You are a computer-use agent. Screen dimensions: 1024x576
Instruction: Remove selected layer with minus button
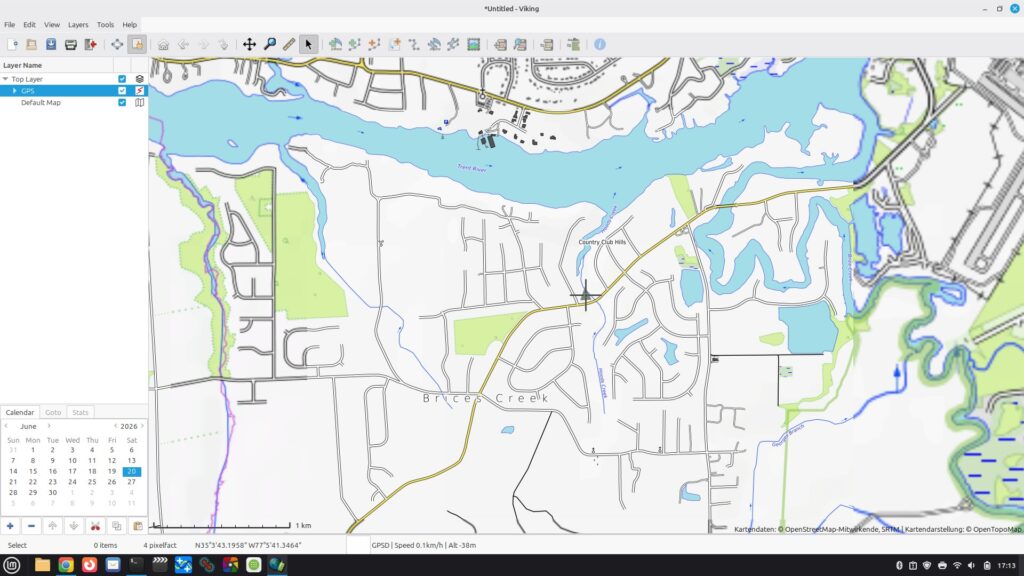tap(31, 526)
